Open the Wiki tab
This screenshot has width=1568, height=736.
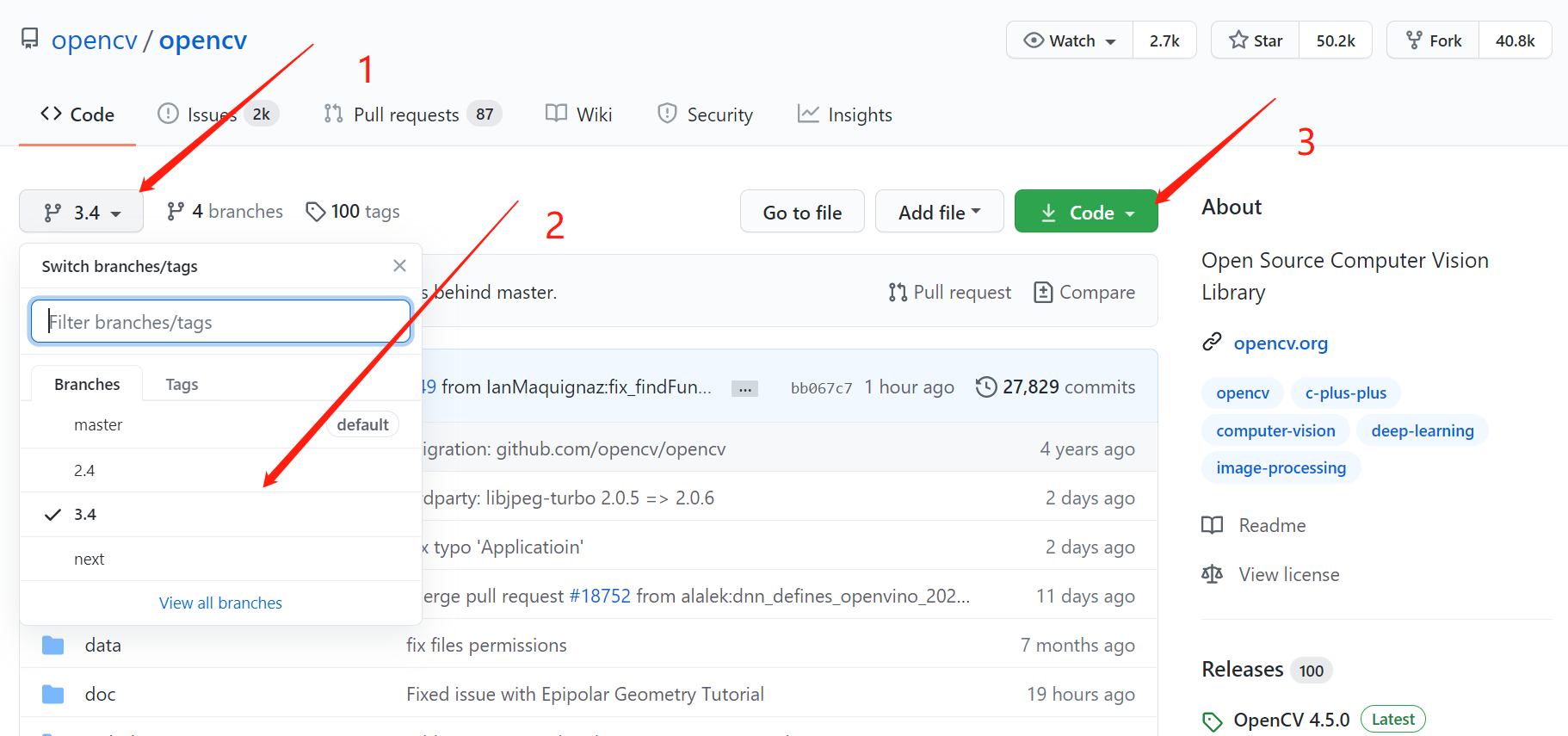(x=579, y=114)
